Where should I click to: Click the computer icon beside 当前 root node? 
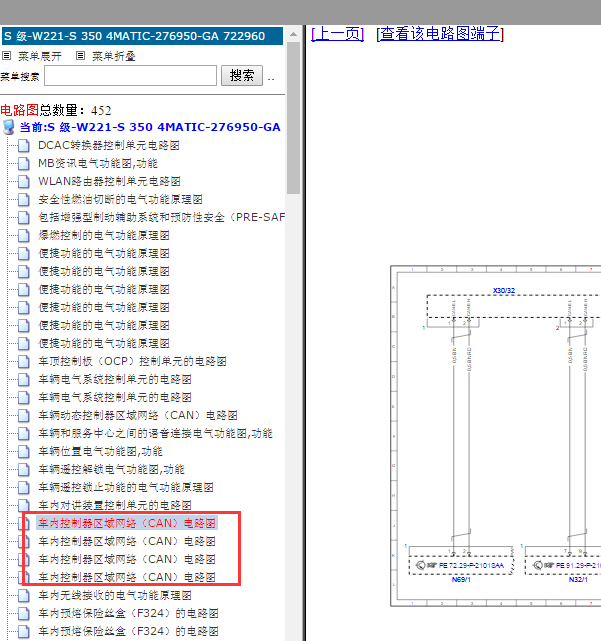click(9, 127)
